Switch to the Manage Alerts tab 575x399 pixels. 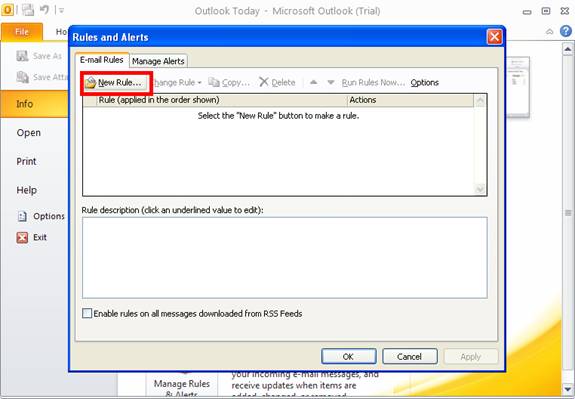pos(158,61)
